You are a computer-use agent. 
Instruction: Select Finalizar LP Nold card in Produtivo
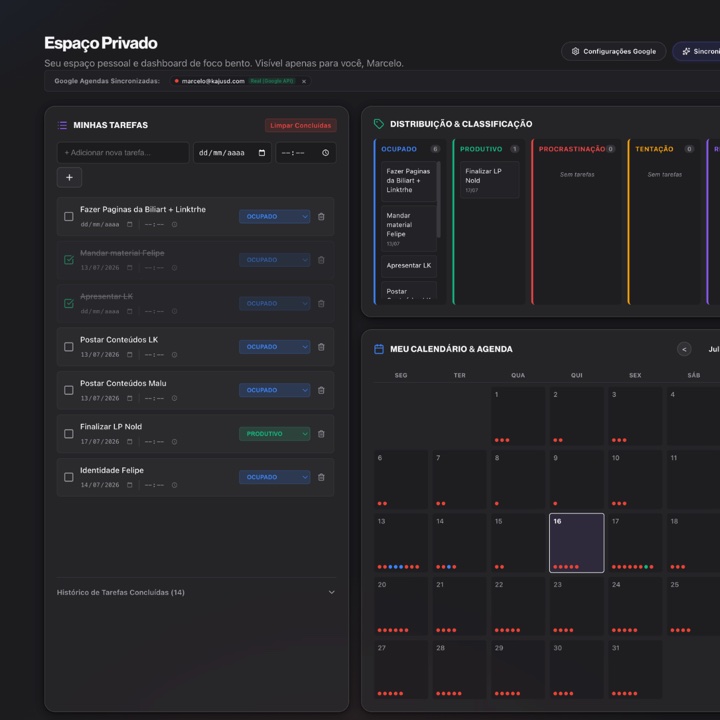click(x=489, y=180)
